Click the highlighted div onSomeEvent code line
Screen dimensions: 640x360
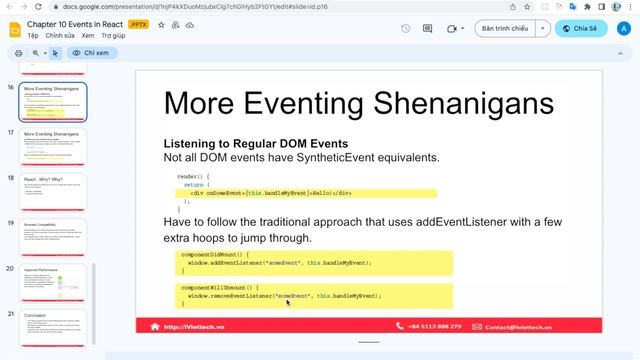[306, 193]
